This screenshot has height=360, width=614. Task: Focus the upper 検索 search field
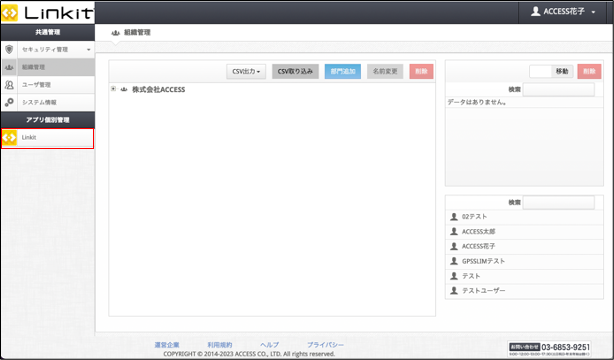click(558, 90)
